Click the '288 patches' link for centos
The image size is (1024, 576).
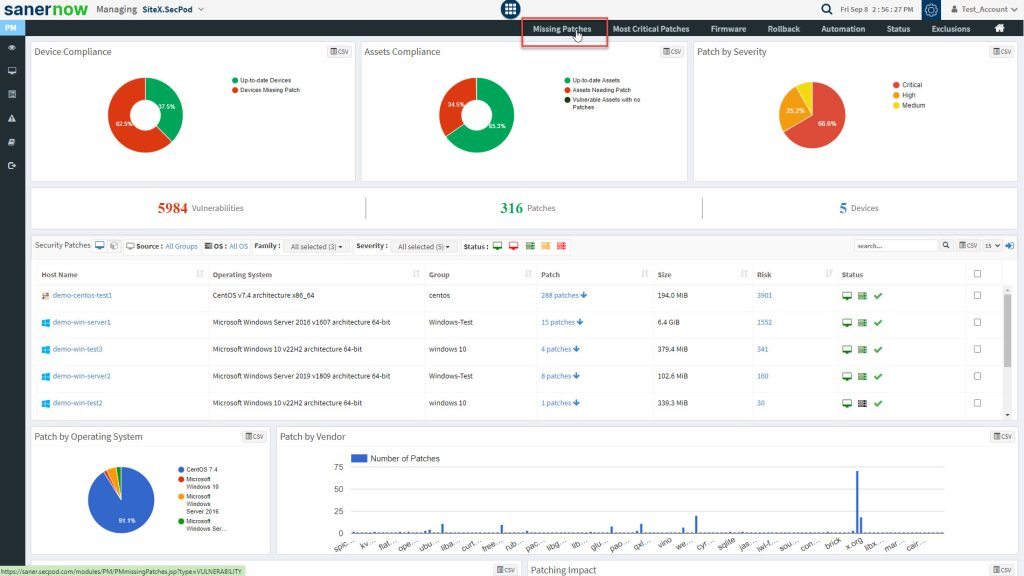[x=561, y=295]
